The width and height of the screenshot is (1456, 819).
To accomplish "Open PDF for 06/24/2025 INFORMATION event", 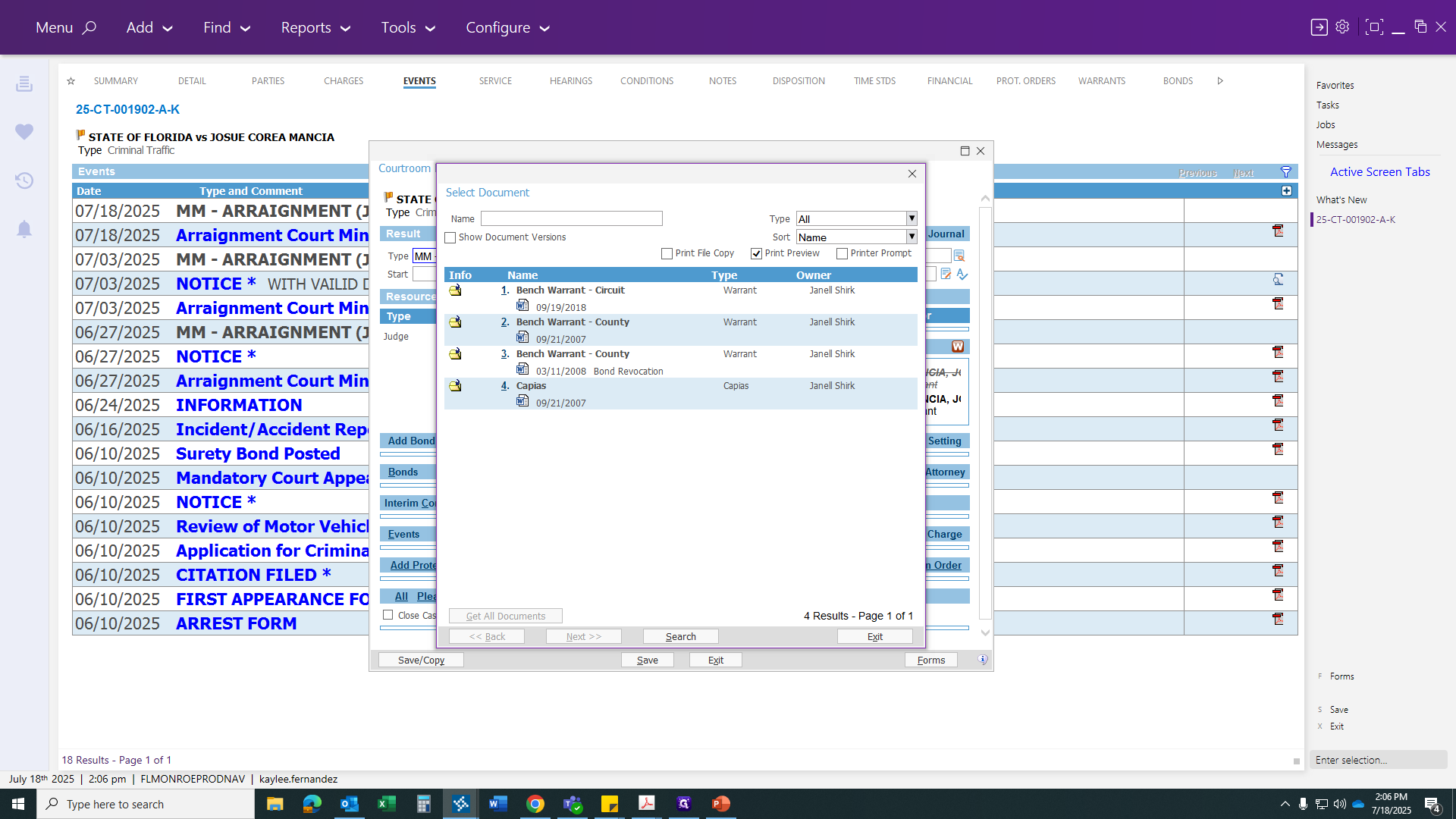I will pyautogui.click(x=1278, y=400).
